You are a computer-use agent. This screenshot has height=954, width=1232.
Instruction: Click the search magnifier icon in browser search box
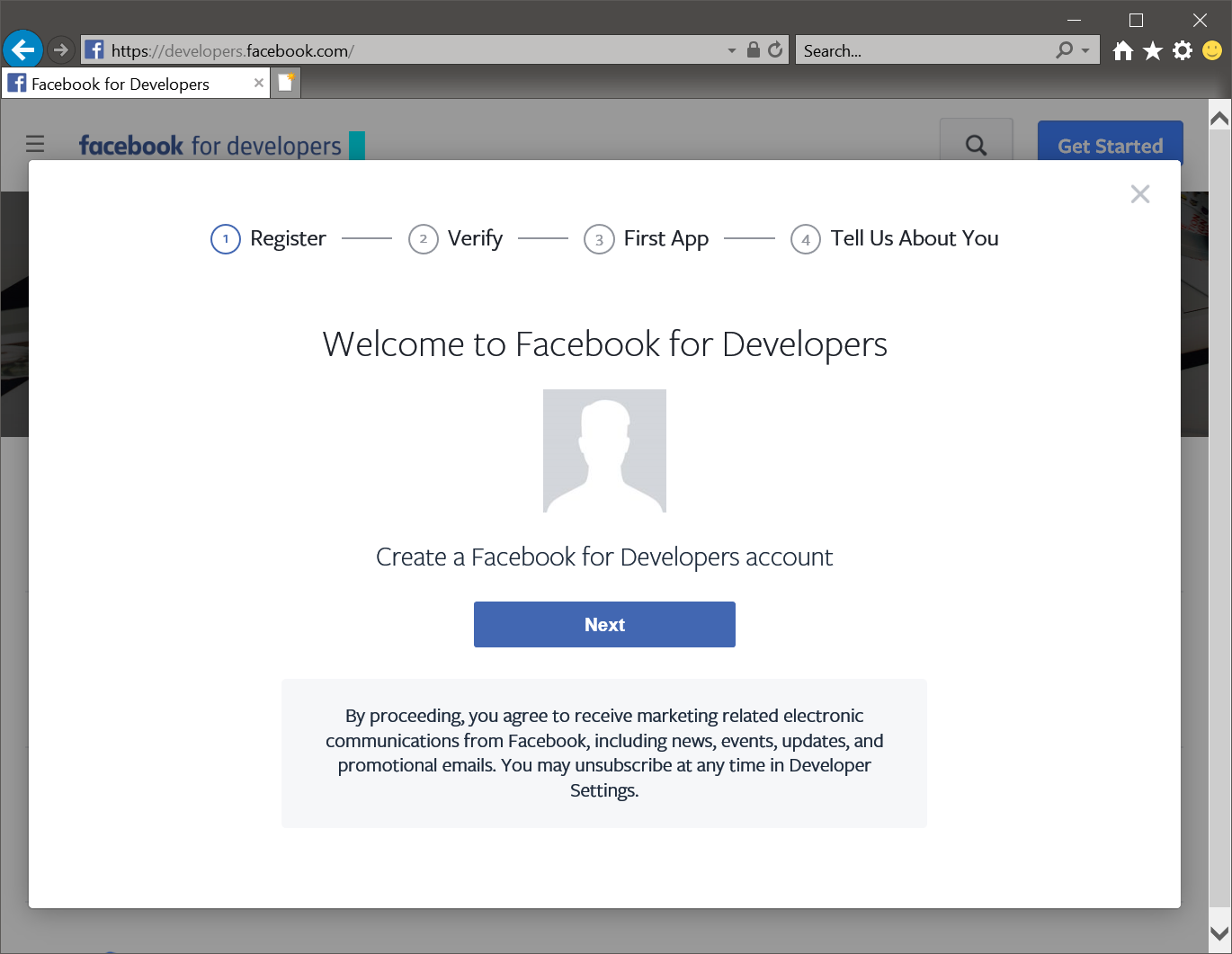[x=1065, y=50]
